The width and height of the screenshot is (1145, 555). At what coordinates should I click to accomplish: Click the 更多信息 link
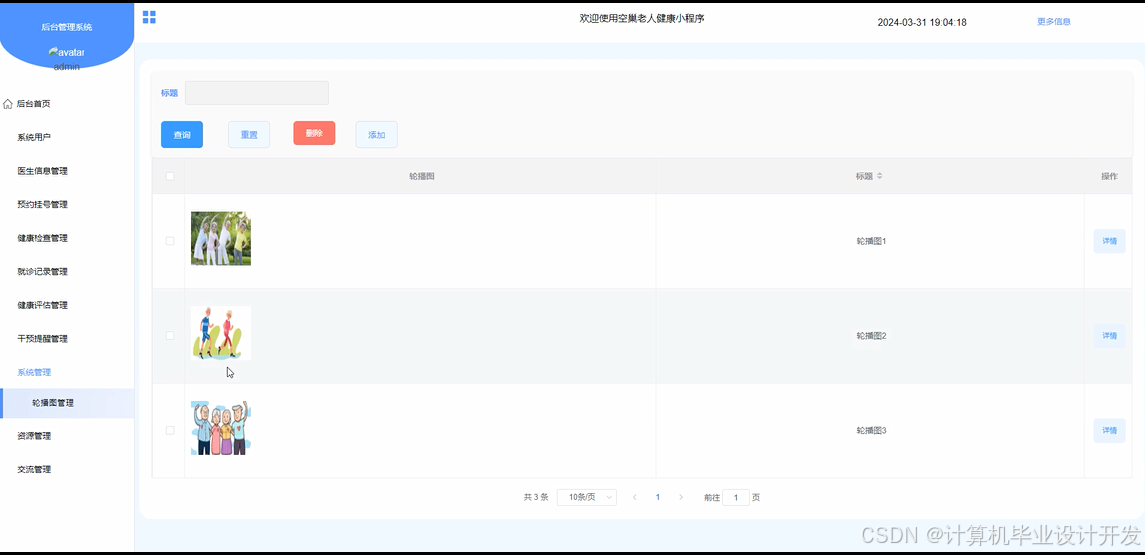(1054, 22)
